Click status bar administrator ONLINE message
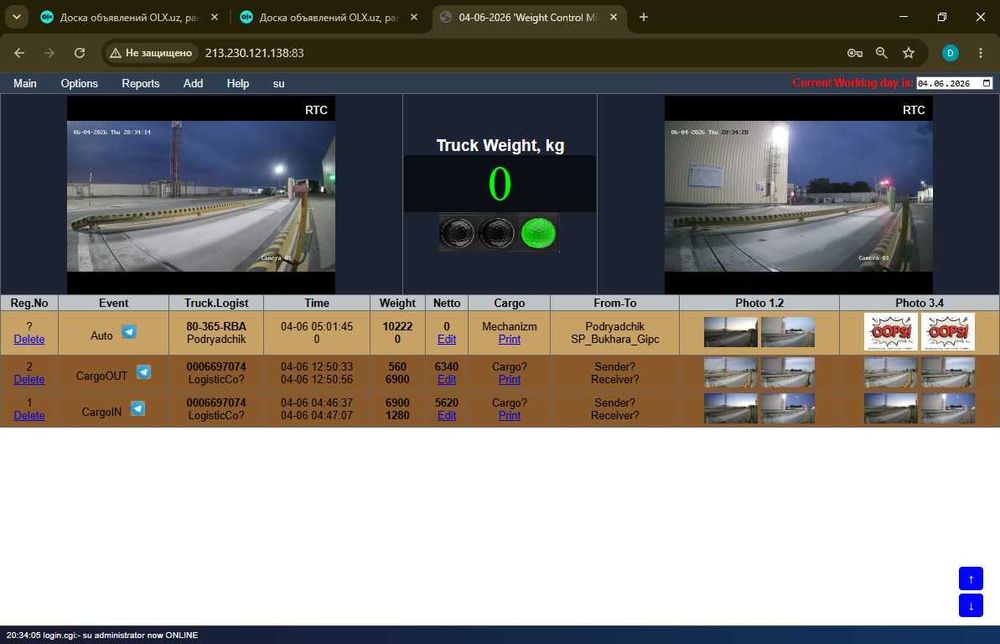 coord(102,635)
